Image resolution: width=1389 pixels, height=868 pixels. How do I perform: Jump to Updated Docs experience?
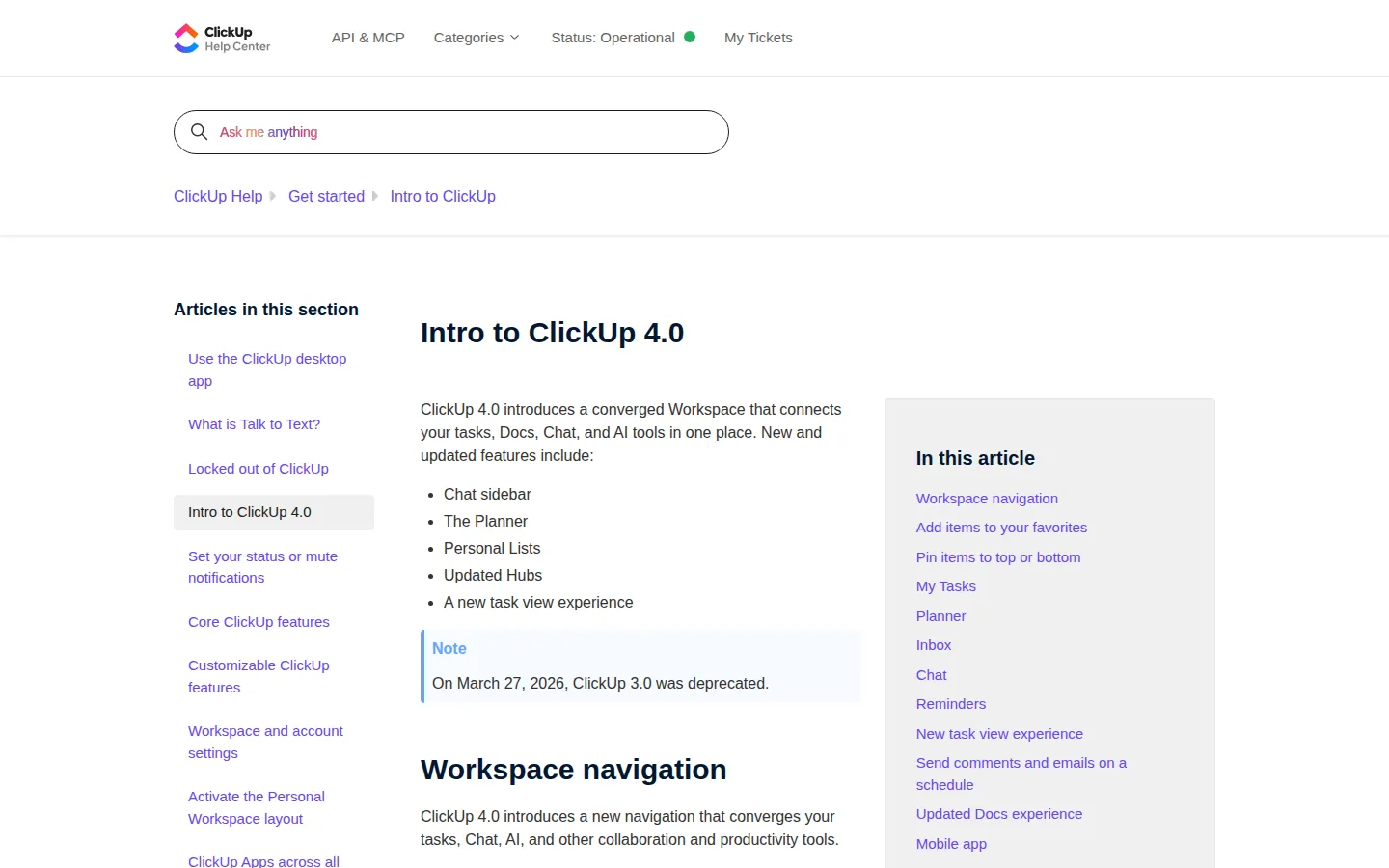[999, 814]
